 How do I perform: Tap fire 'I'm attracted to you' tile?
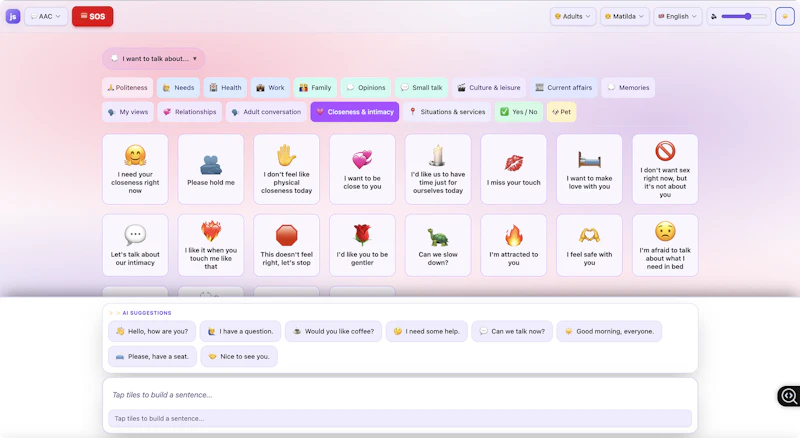pyautogui.click(x=514, y=245)
